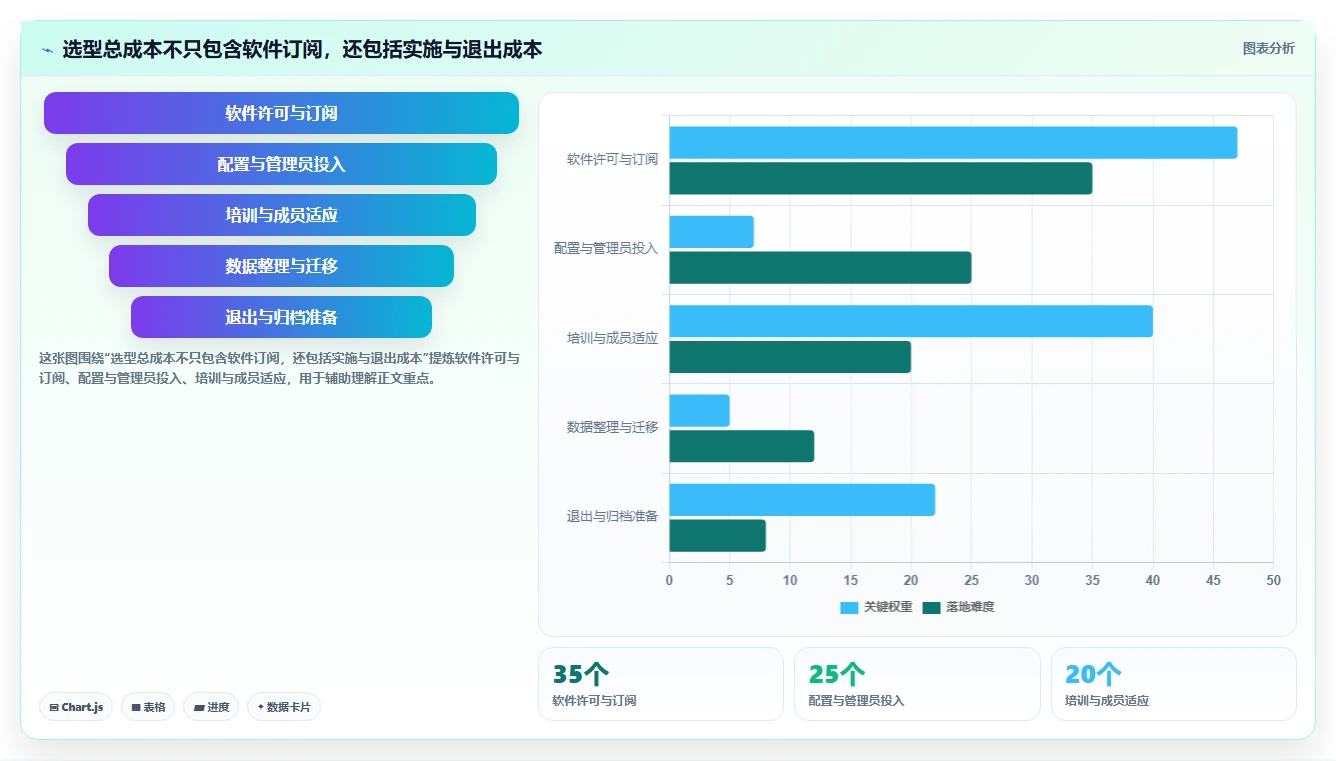
Task: Click the 数据卡片 tag chip
Action: (284, 707)
